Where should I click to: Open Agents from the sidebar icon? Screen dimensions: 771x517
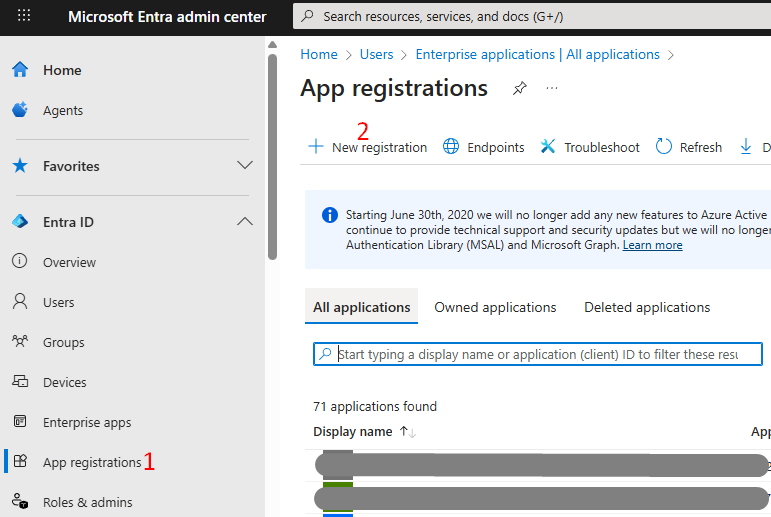19,110
